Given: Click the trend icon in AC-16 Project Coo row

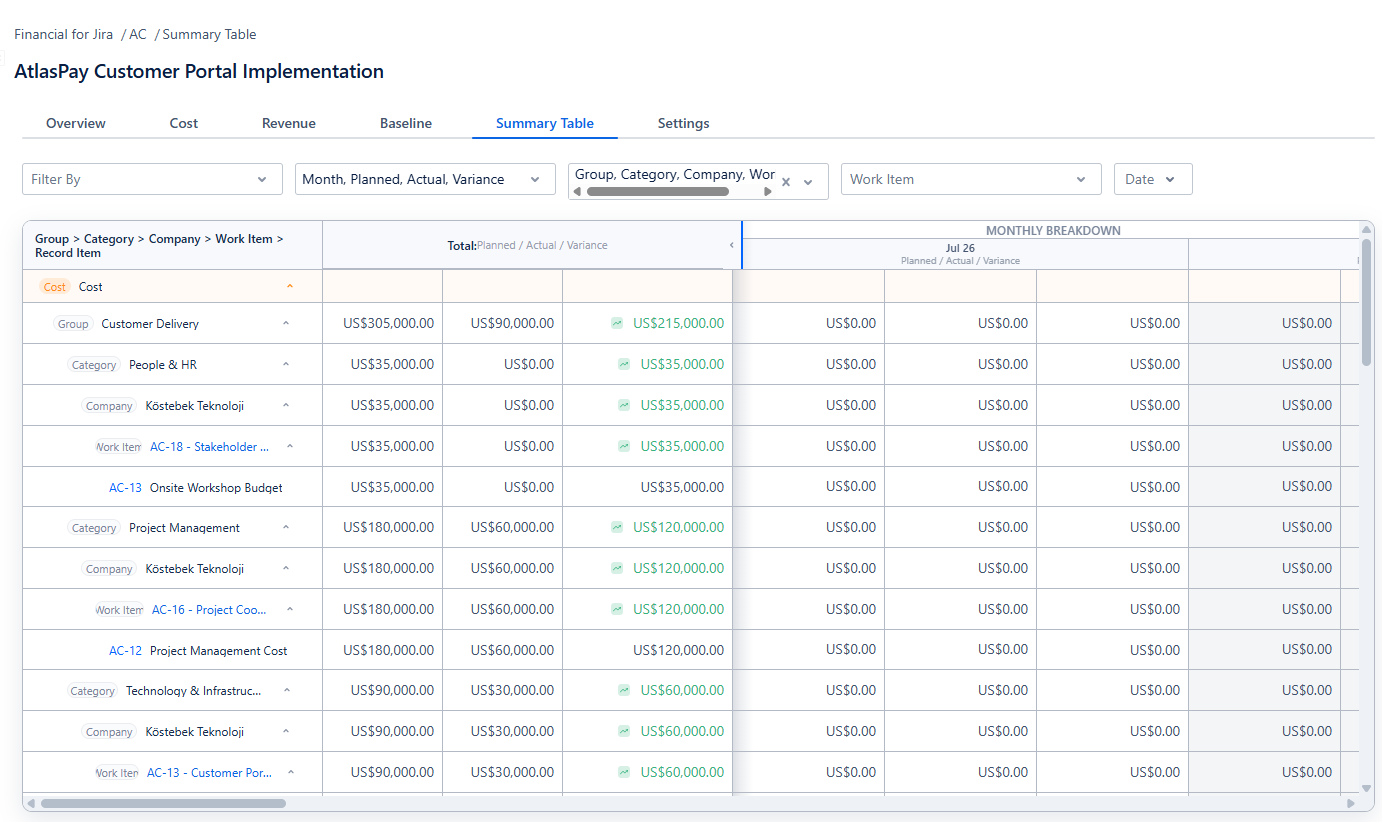Looking at the screenshot, I should click(617, 609).
